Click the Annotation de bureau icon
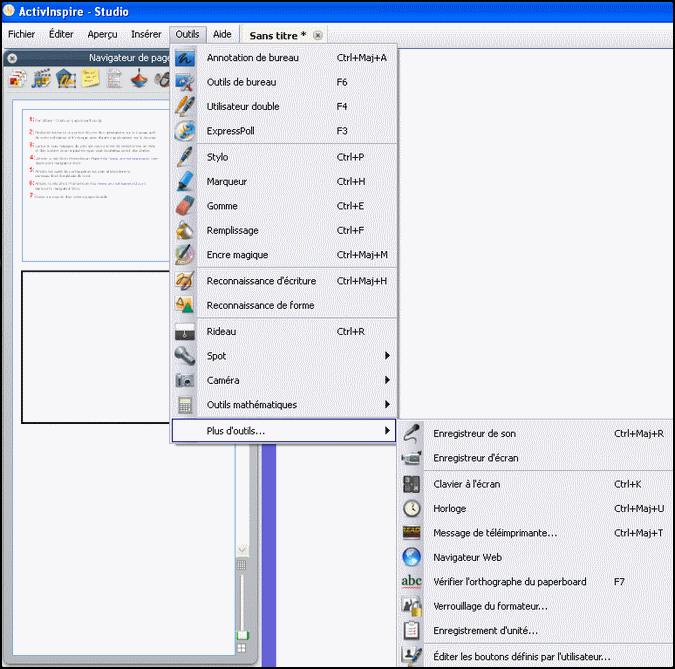The width and height of the screenshot is (675, 669). point(185,58)
